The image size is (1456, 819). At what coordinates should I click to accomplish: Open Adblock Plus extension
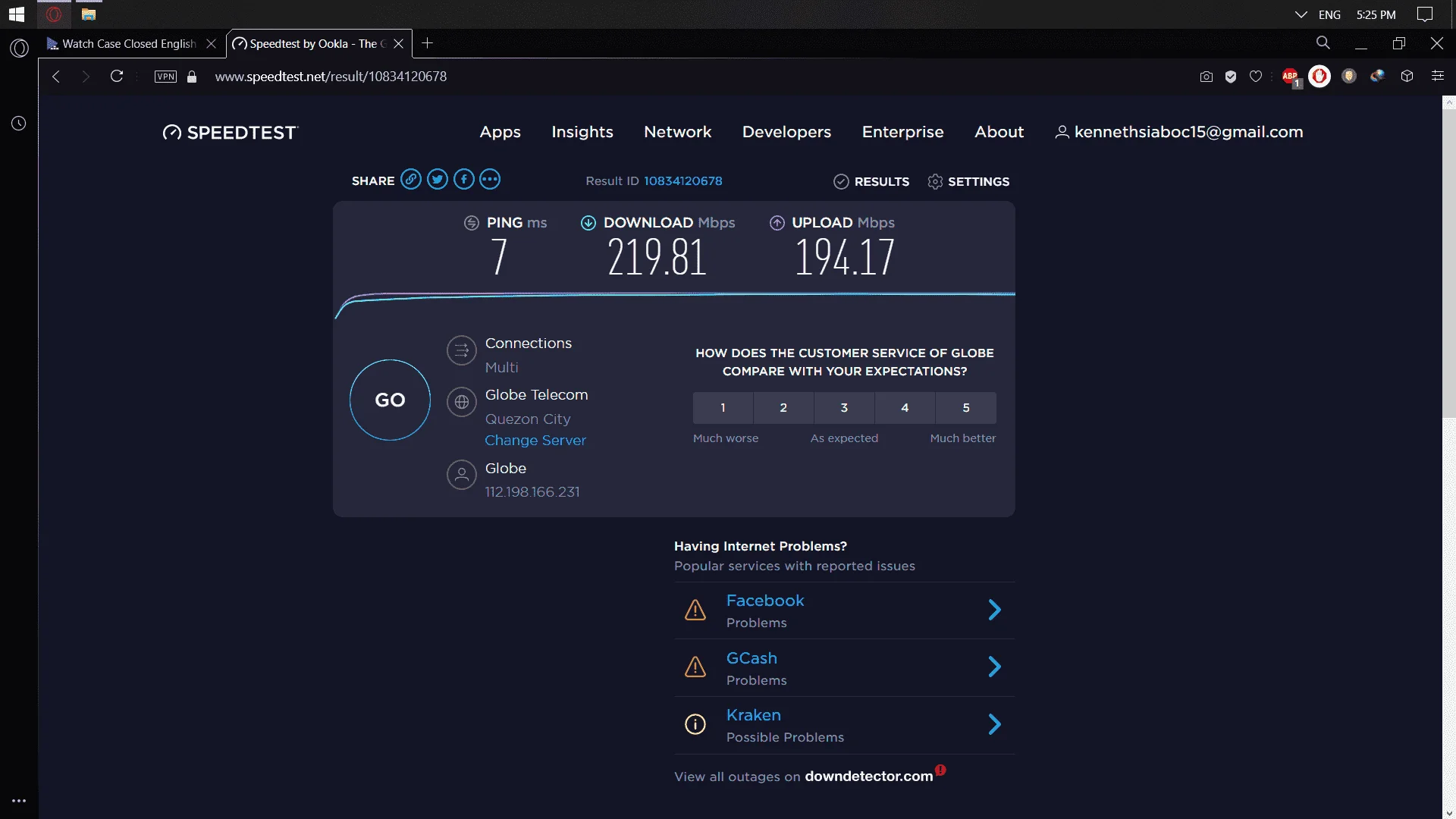(x=1291, y=77)
